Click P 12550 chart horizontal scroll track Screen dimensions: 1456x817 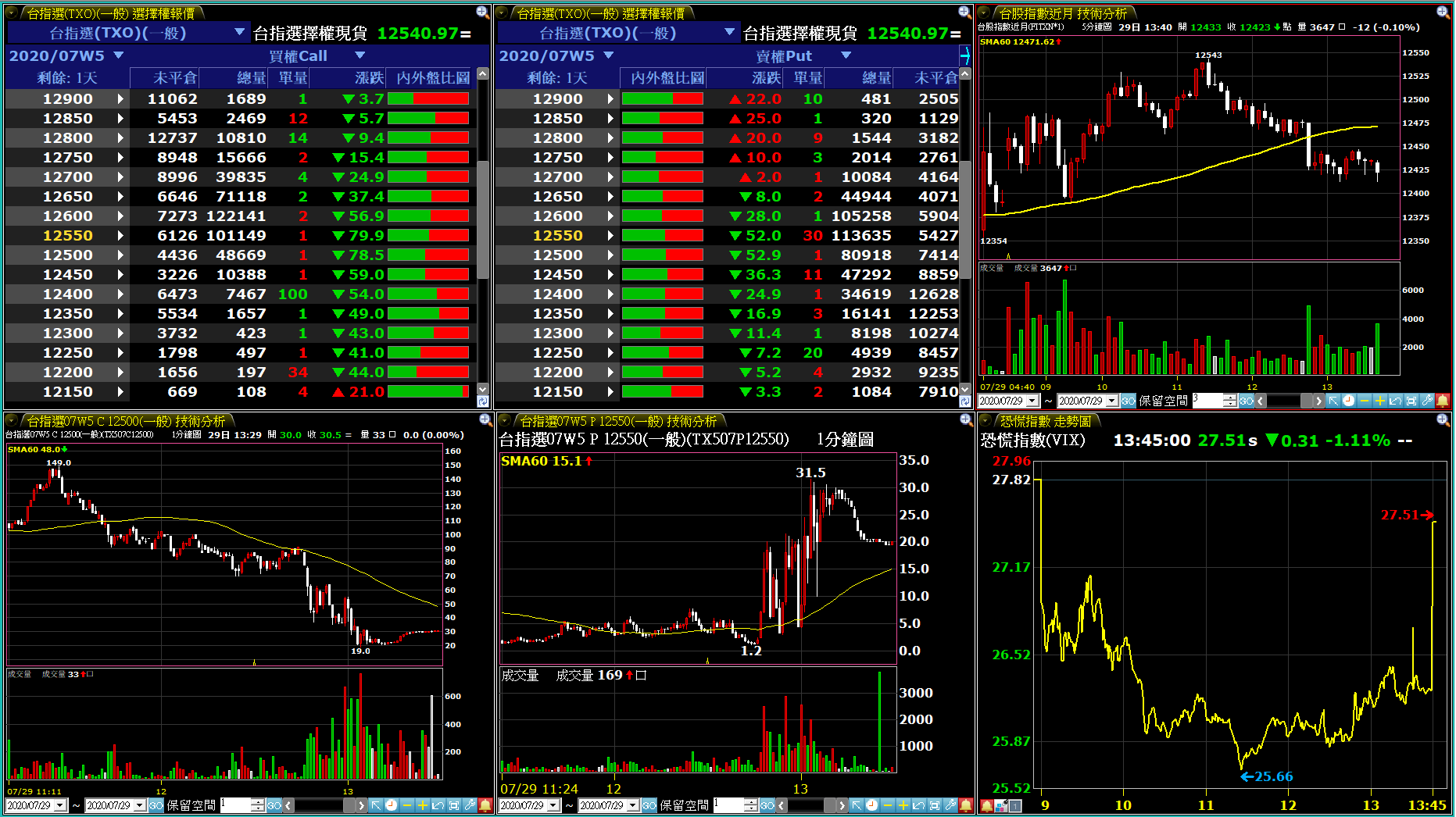point(810,805)
